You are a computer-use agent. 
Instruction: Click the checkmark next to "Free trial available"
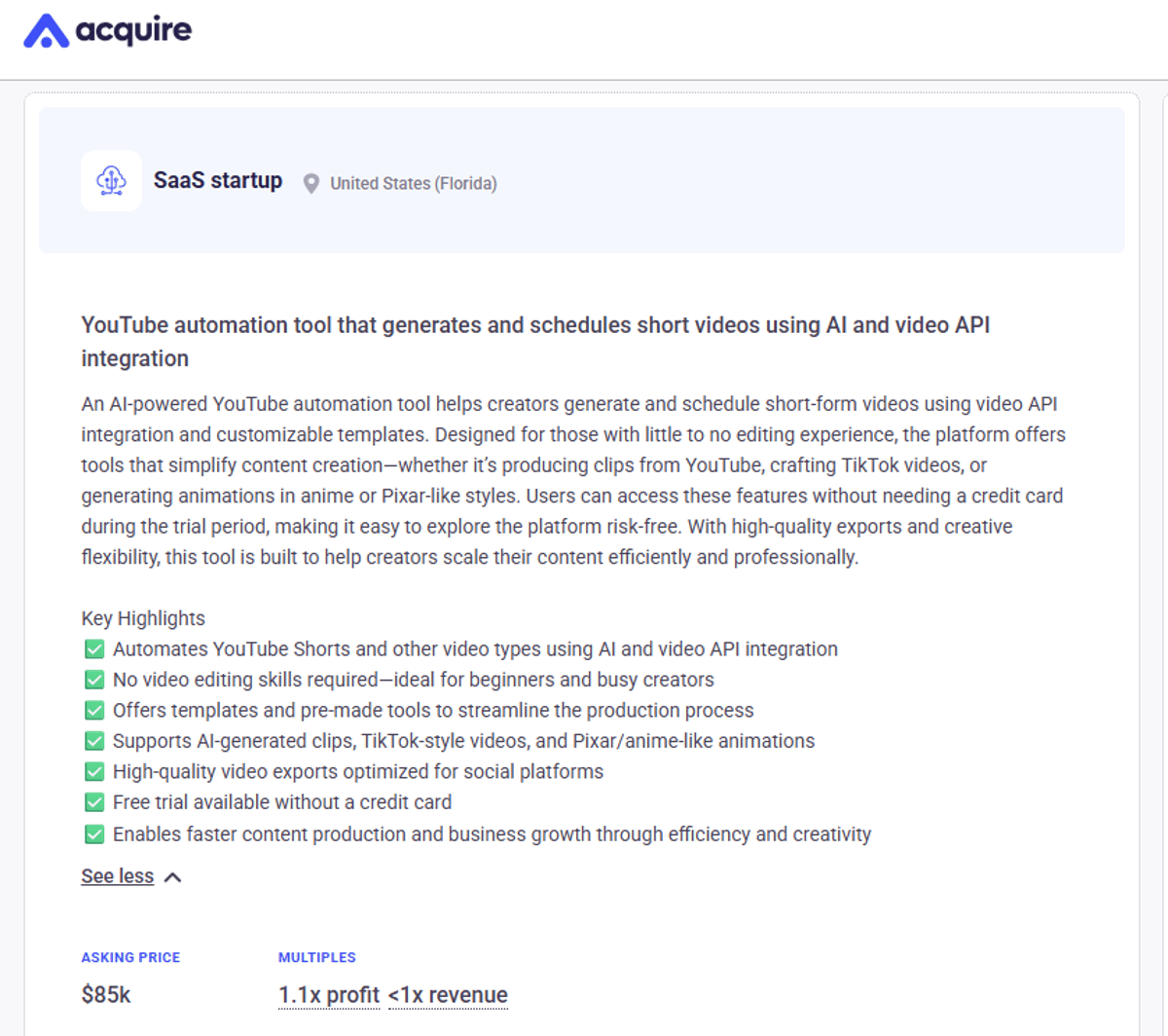coord(93,801)
